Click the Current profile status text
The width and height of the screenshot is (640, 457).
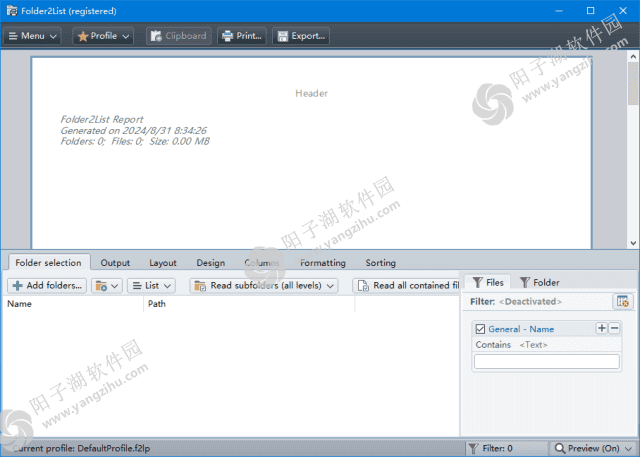[81, 448]
